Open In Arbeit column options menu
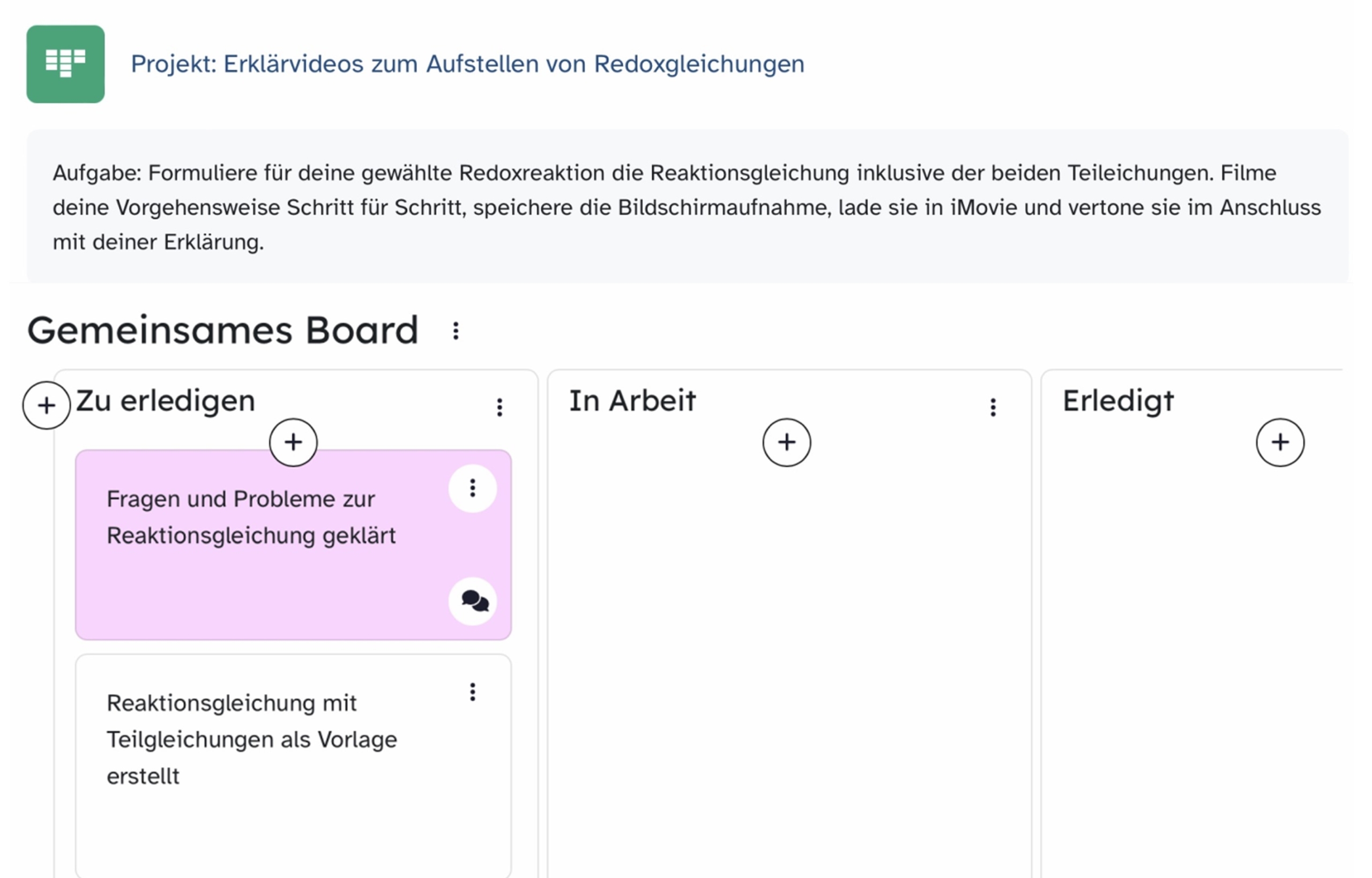The width and height of the screenshot is (1372, 878). [993, 407]
